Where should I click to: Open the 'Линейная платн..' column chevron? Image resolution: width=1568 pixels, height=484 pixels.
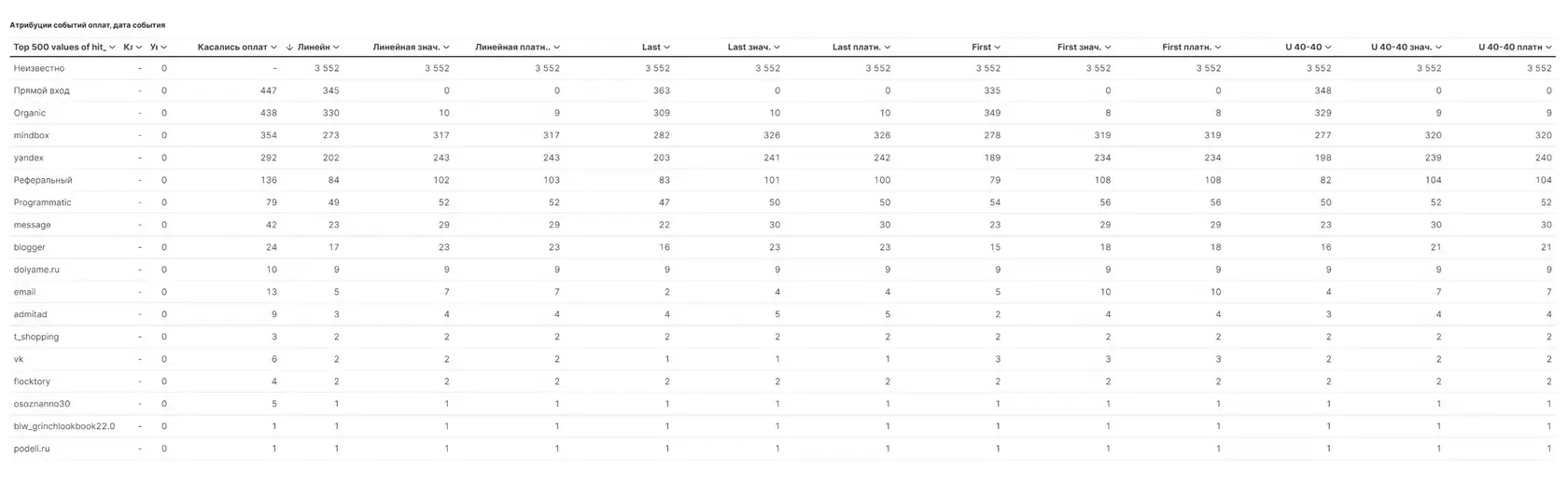pos(556,47)
